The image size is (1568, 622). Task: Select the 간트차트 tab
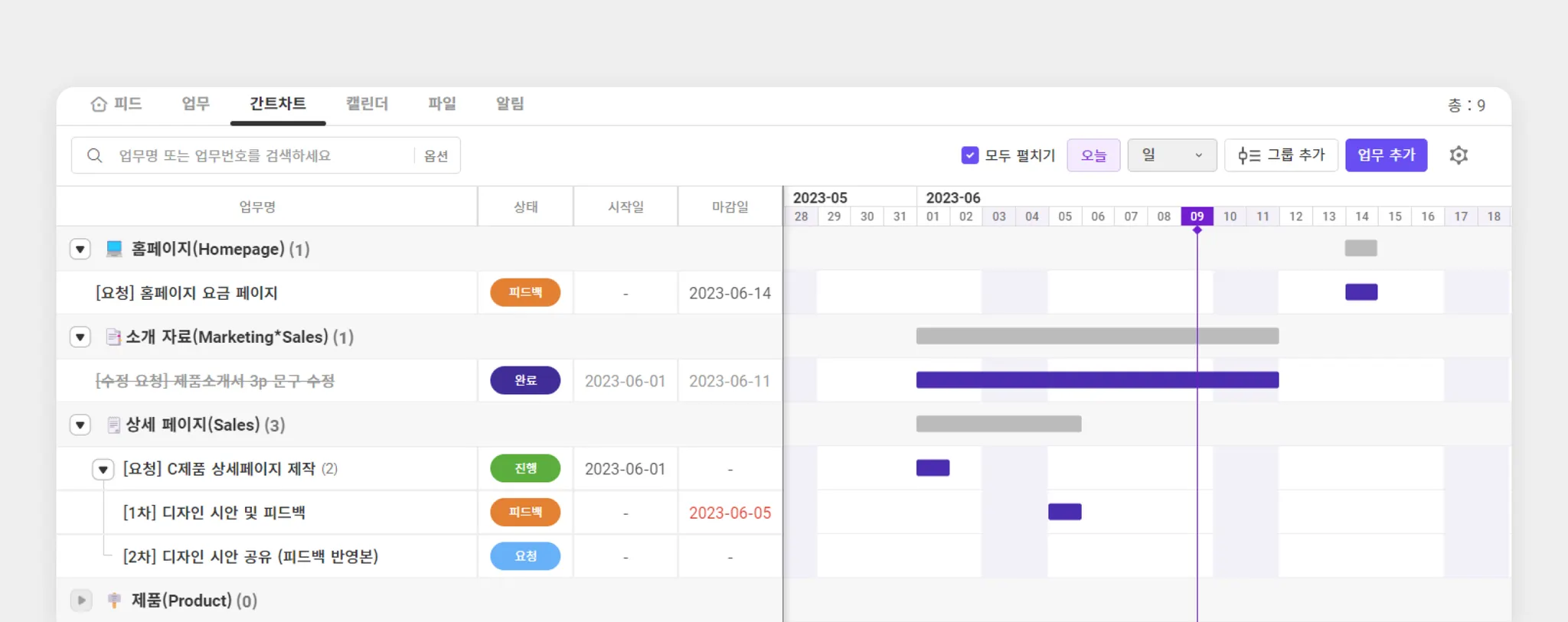click(x=278, y=104)
